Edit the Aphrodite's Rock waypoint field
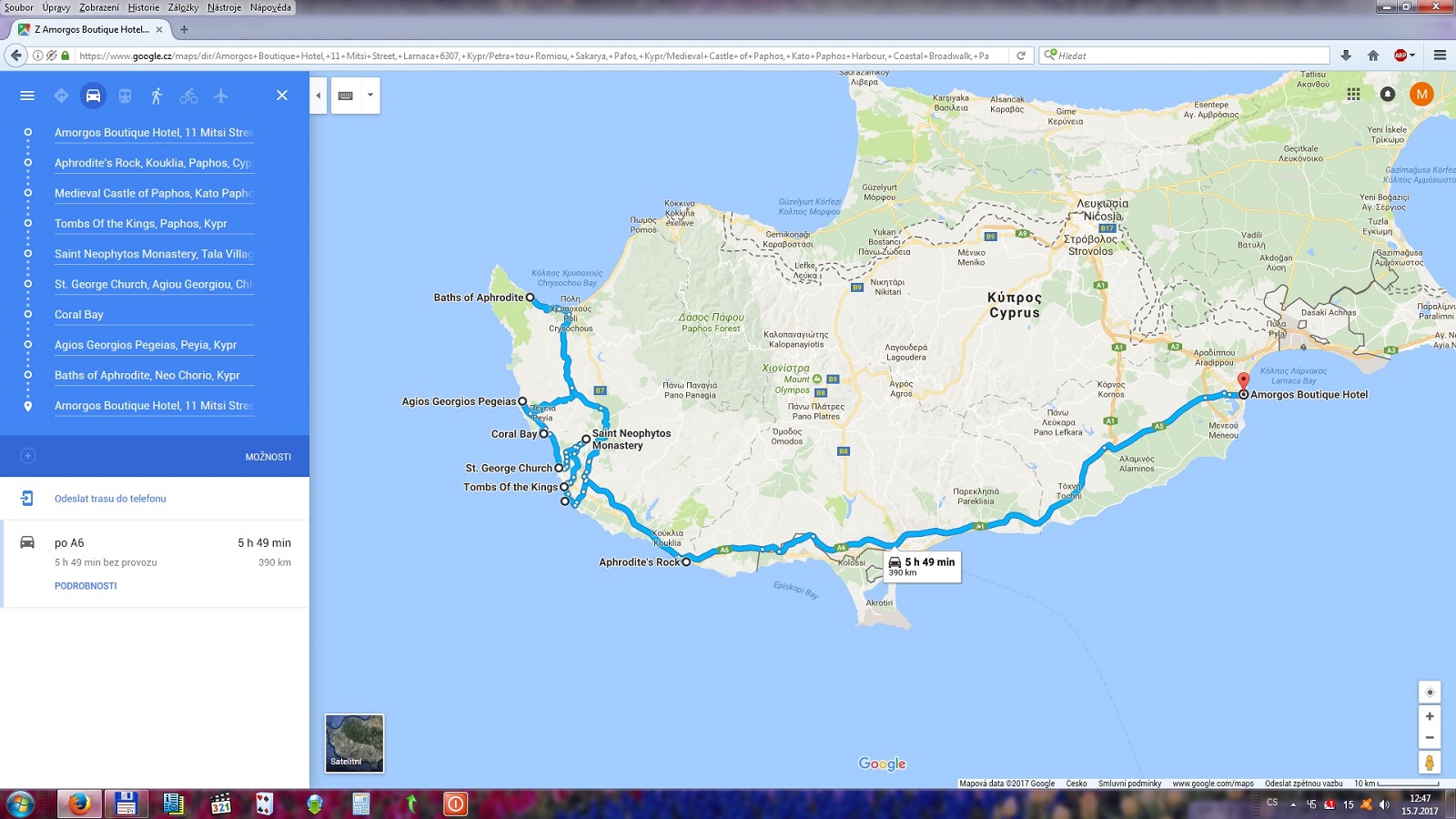This screenshot has height=819, width=1456. pyautogui.click(x=154, y=163)
